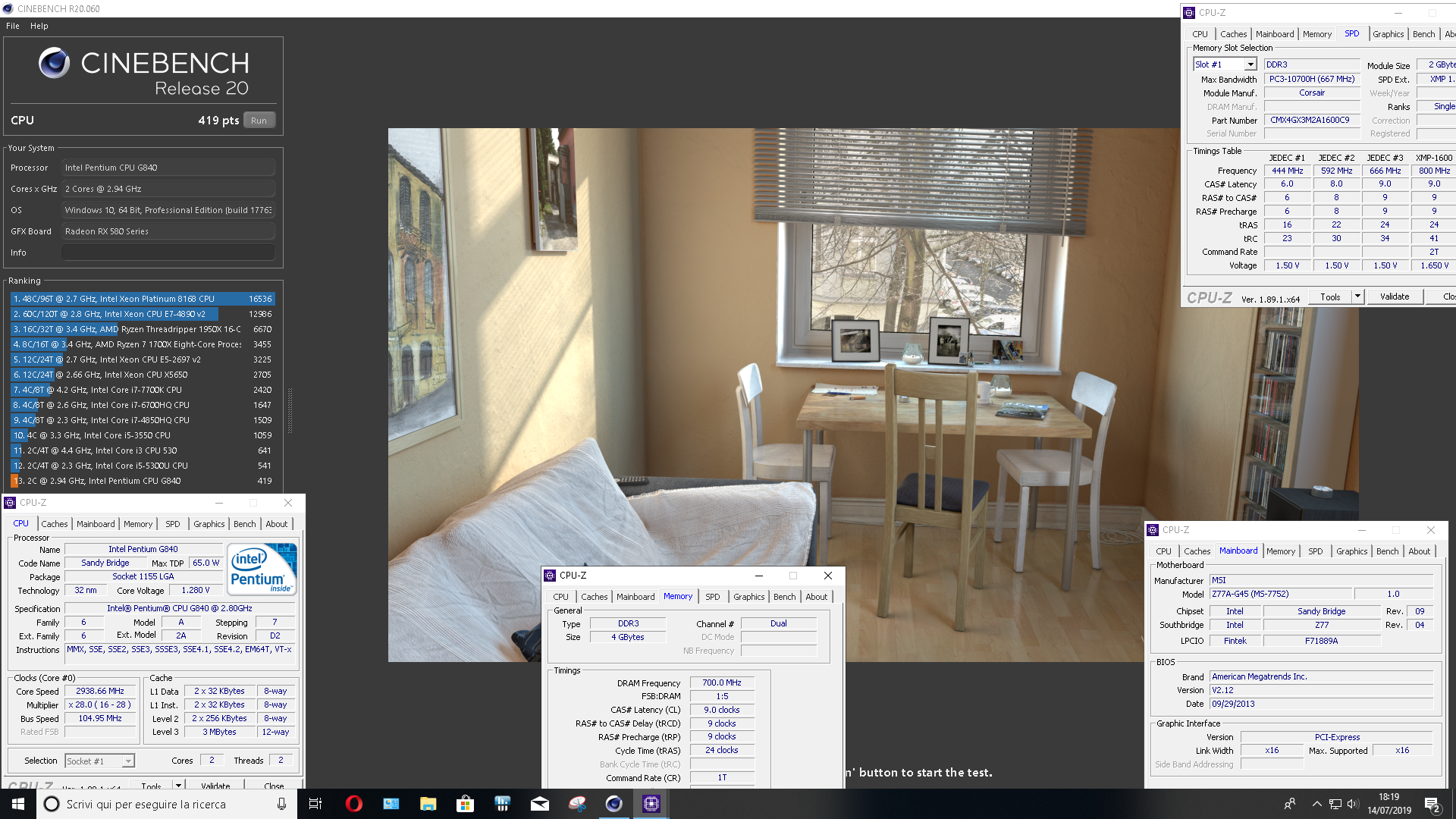Open the Bench tab in the Memory window
This screenshot has height=819, width=1456.
(784, 597)
